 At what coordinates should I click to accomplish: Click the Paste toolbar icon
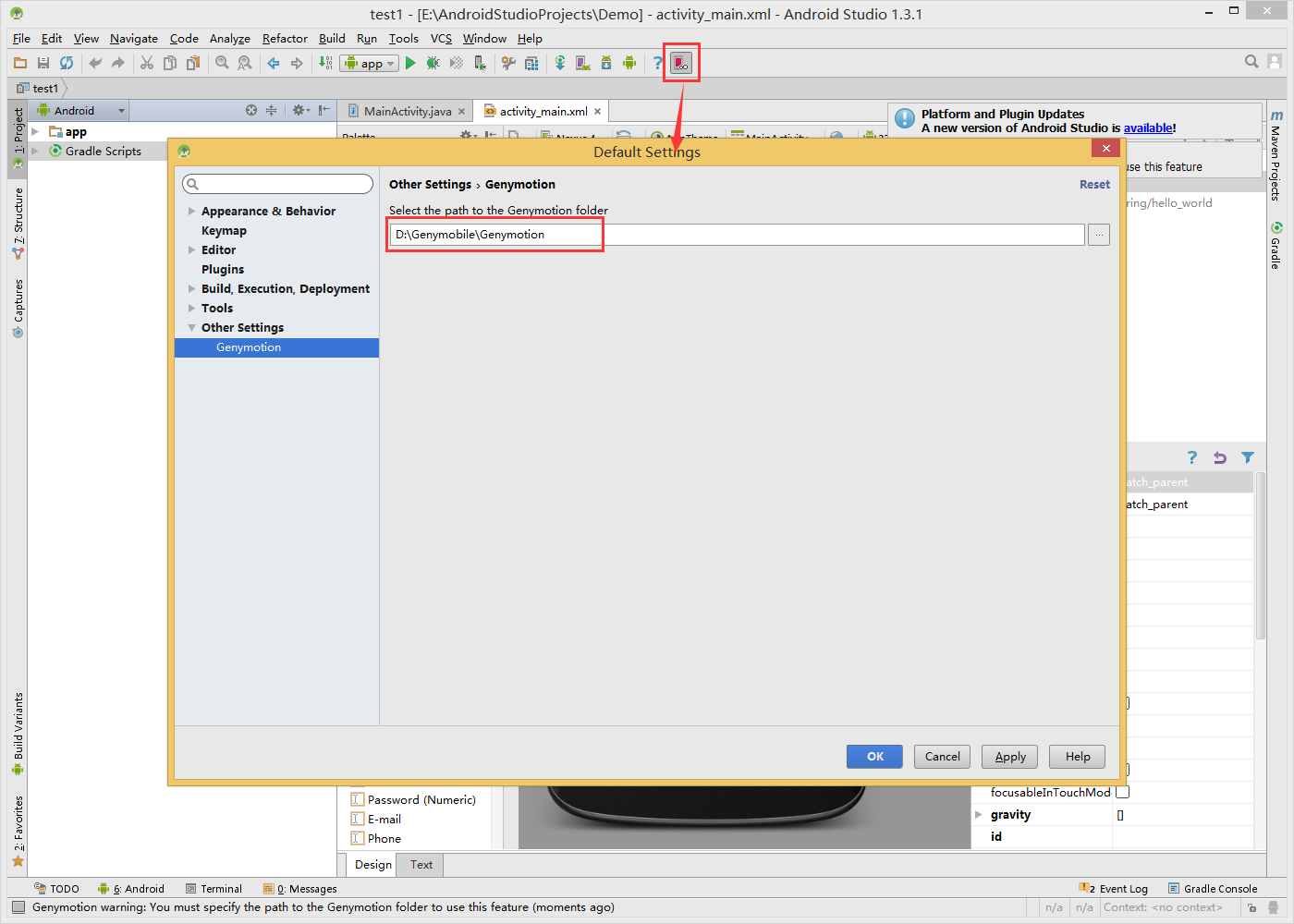tap(193, 63)
